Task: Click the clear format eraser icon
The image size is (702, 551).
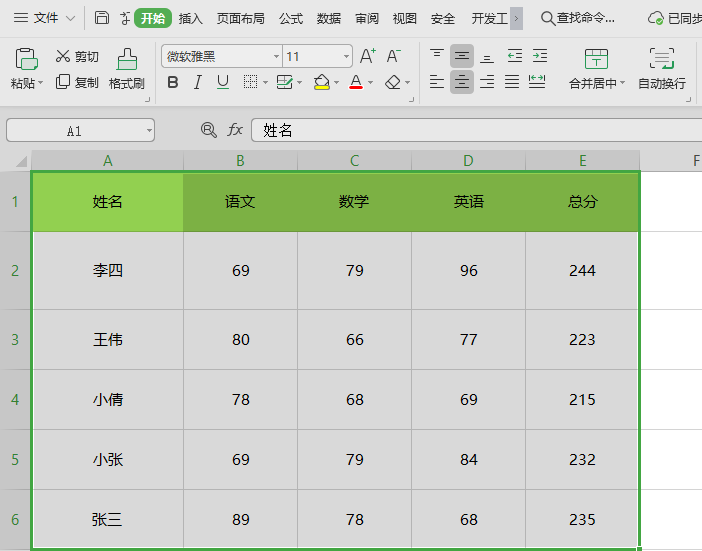Action: (x=393, y=82)
